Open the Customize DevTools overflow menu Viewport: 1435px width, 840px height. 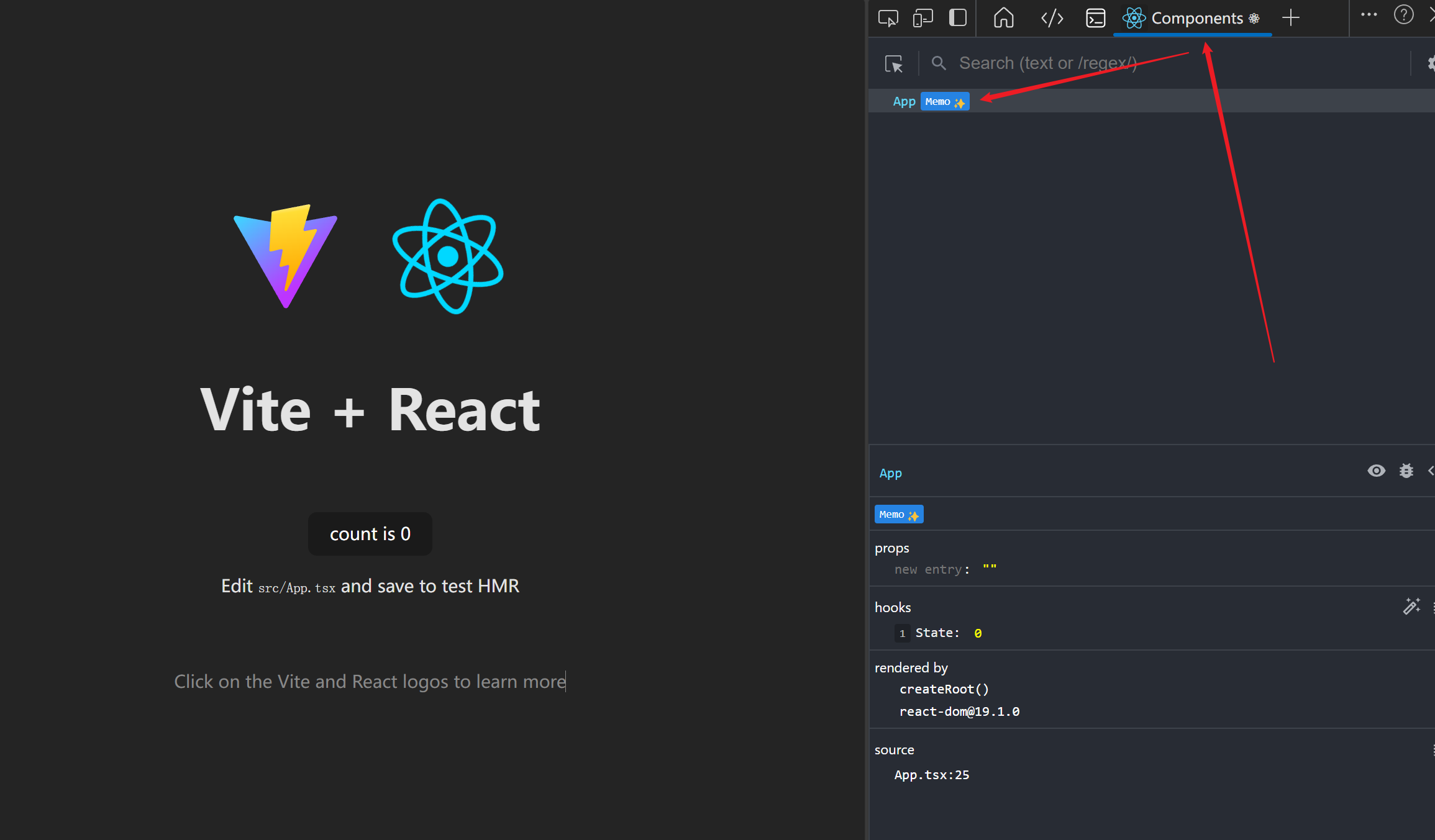tap(1369, 14)
